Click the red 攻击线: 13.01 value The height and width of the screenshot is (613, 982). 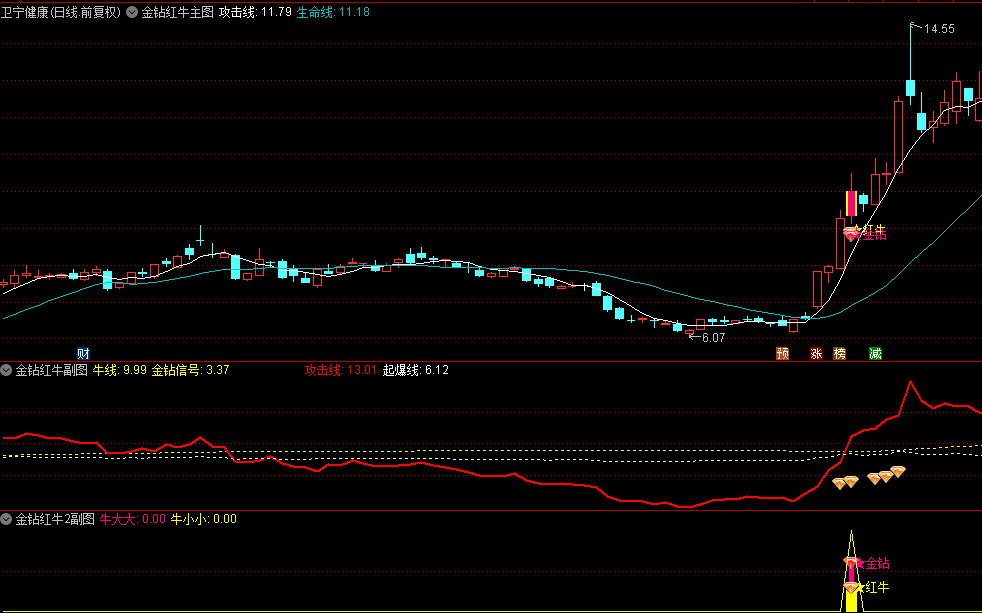tap(341, 370)
